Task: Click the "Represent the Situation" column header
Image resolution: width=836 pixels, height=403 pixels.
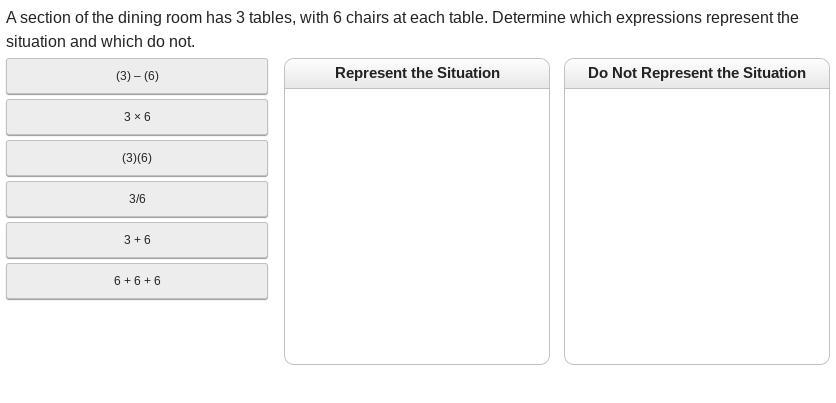Action: pyautogui.click(x=417, y=73)
